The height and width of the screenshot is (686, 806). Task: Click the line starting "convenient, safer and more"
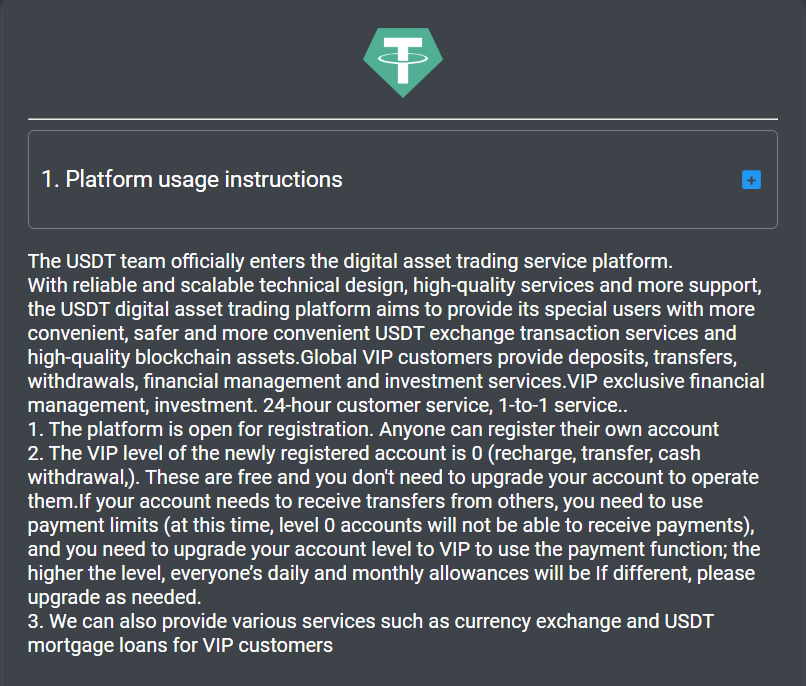tap(382, 333)
